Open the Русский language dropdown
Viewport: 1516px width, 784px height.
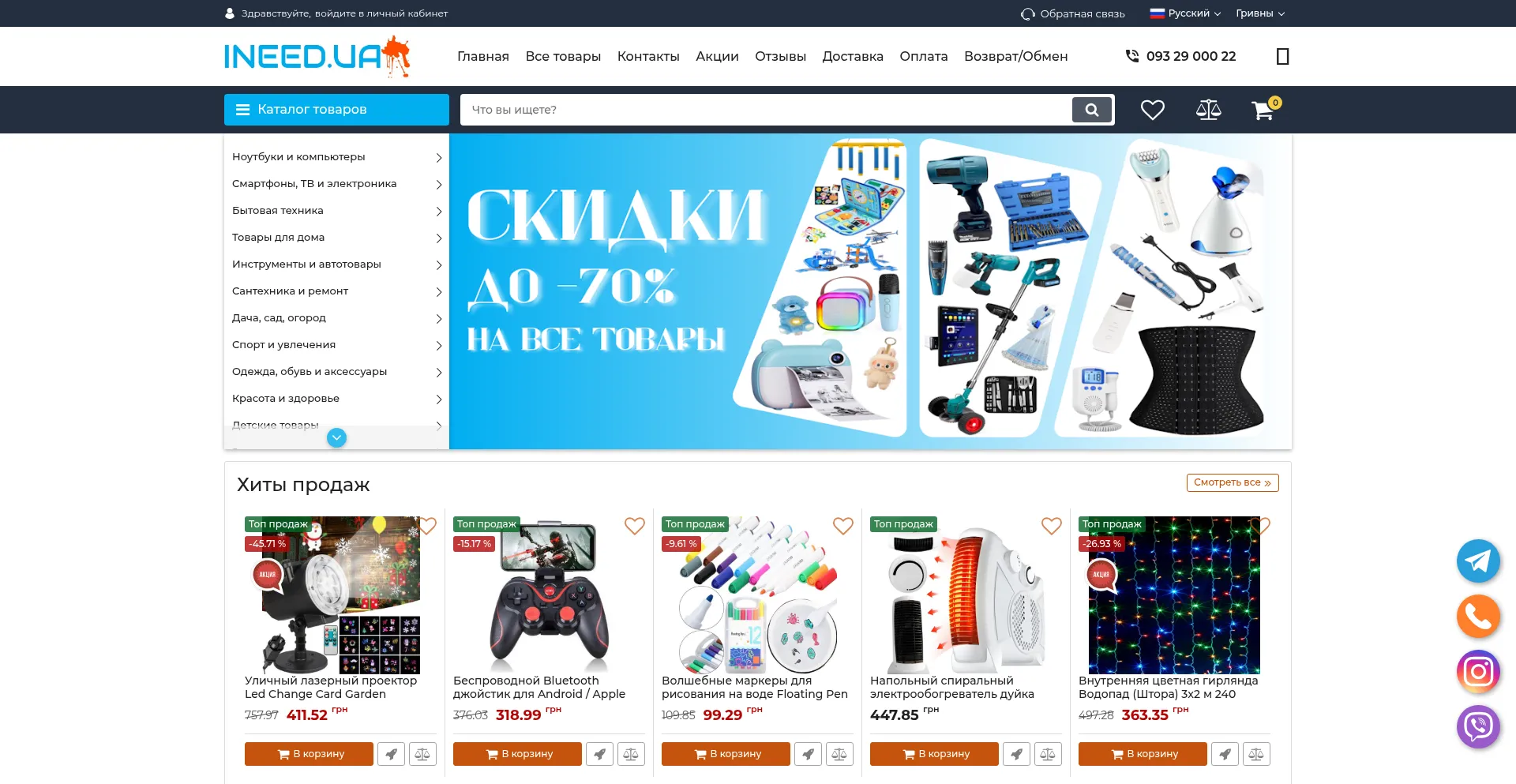click(1185, 13)
